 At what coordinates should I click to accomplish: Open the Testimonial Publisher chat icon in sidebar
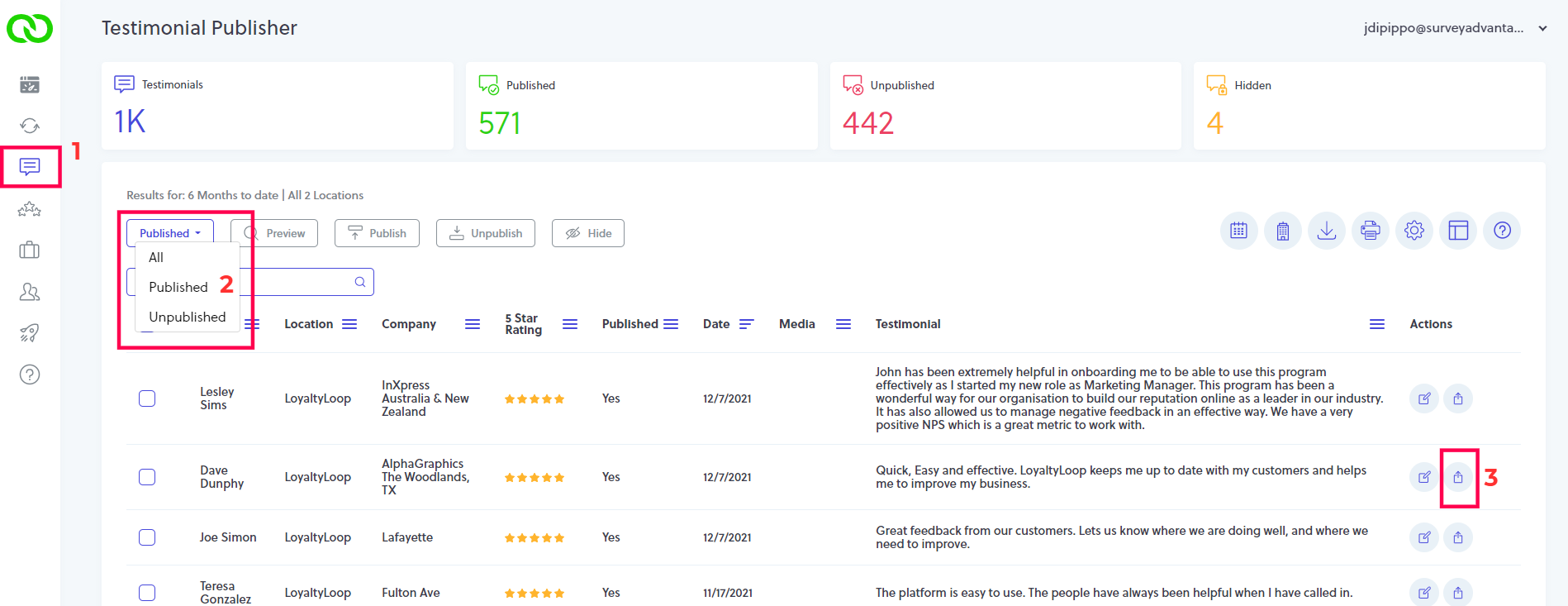click(x=30, y=167)
